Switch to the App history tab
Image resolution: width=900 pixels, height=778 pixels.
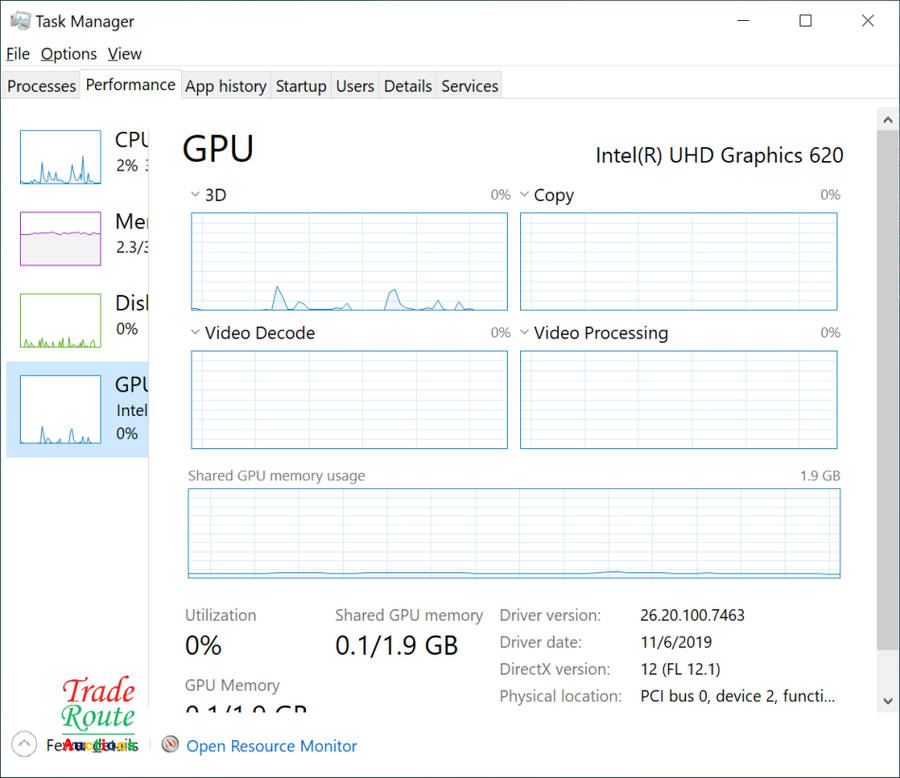point(225,86)
